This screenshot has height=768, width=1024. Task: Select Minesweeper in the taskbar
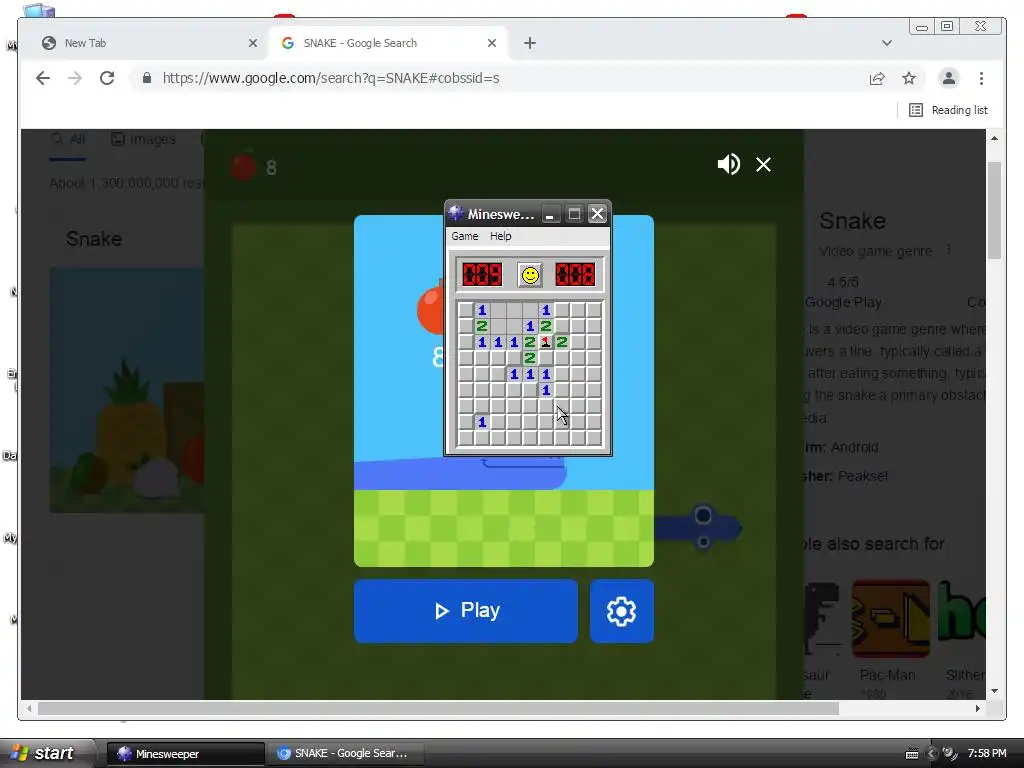[185, 754]
